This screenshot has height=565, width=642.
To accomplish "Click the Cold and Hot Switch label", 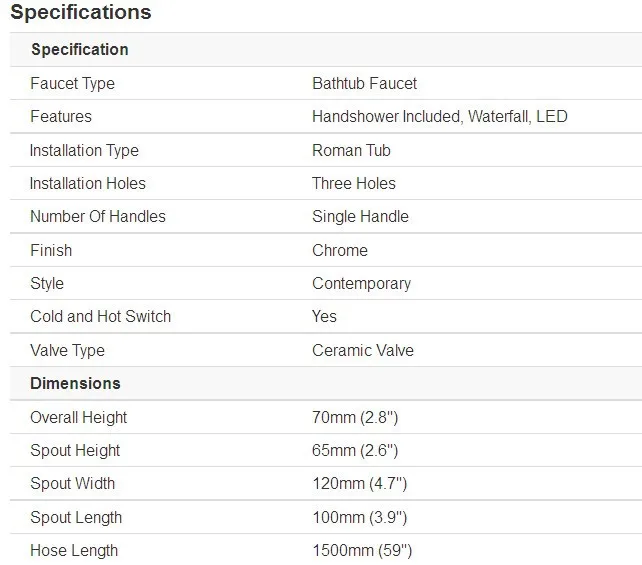I will coord(101,316).
